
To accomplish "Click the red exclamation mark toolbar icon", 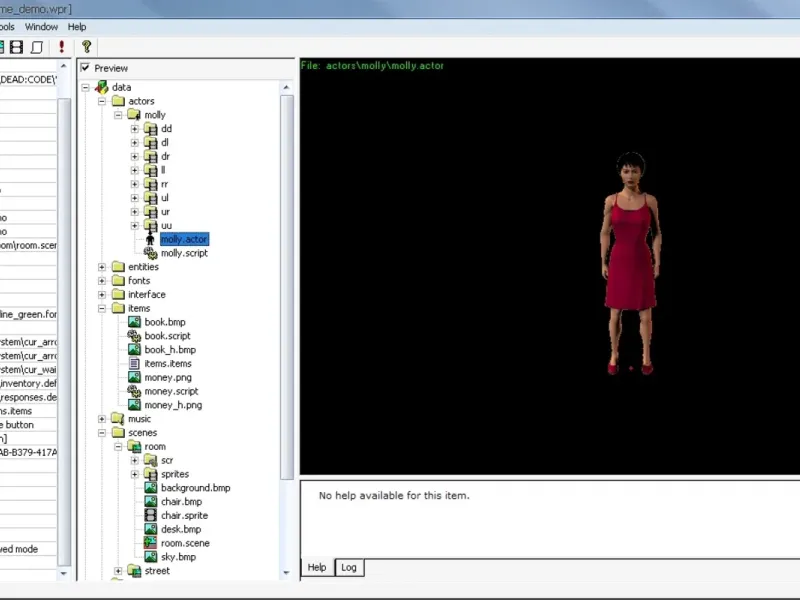I will click(x=62, y=47).
